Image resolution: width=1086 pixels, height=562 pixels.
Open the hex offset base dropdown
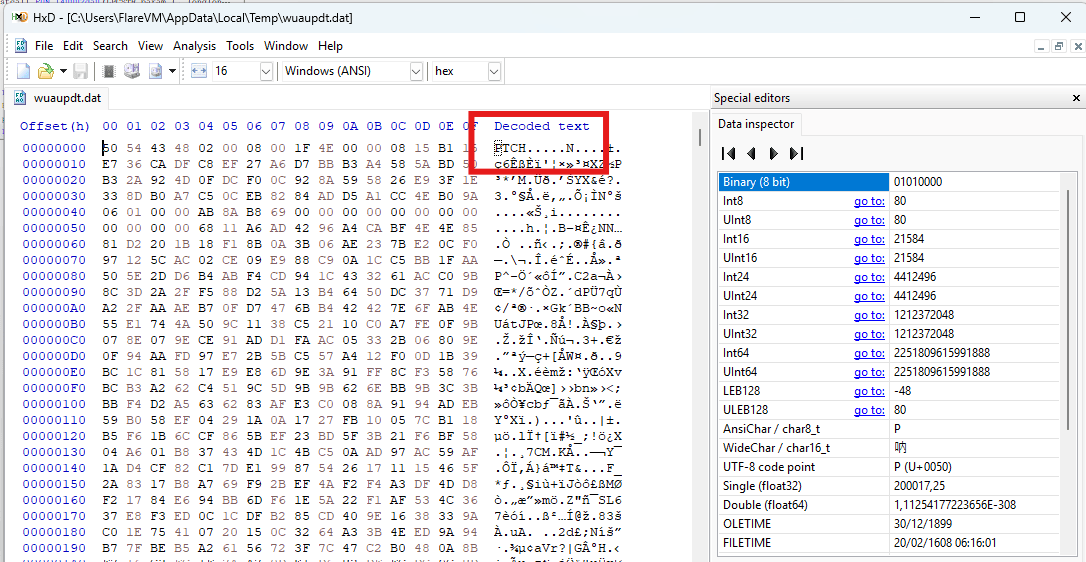click(494, 71)
